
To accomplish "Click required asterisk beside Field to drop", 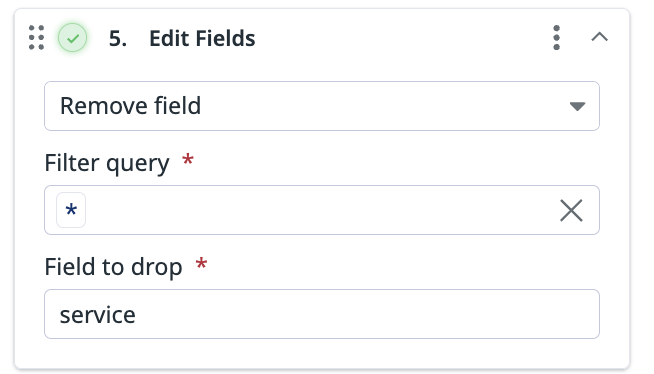I will (201, 263).
